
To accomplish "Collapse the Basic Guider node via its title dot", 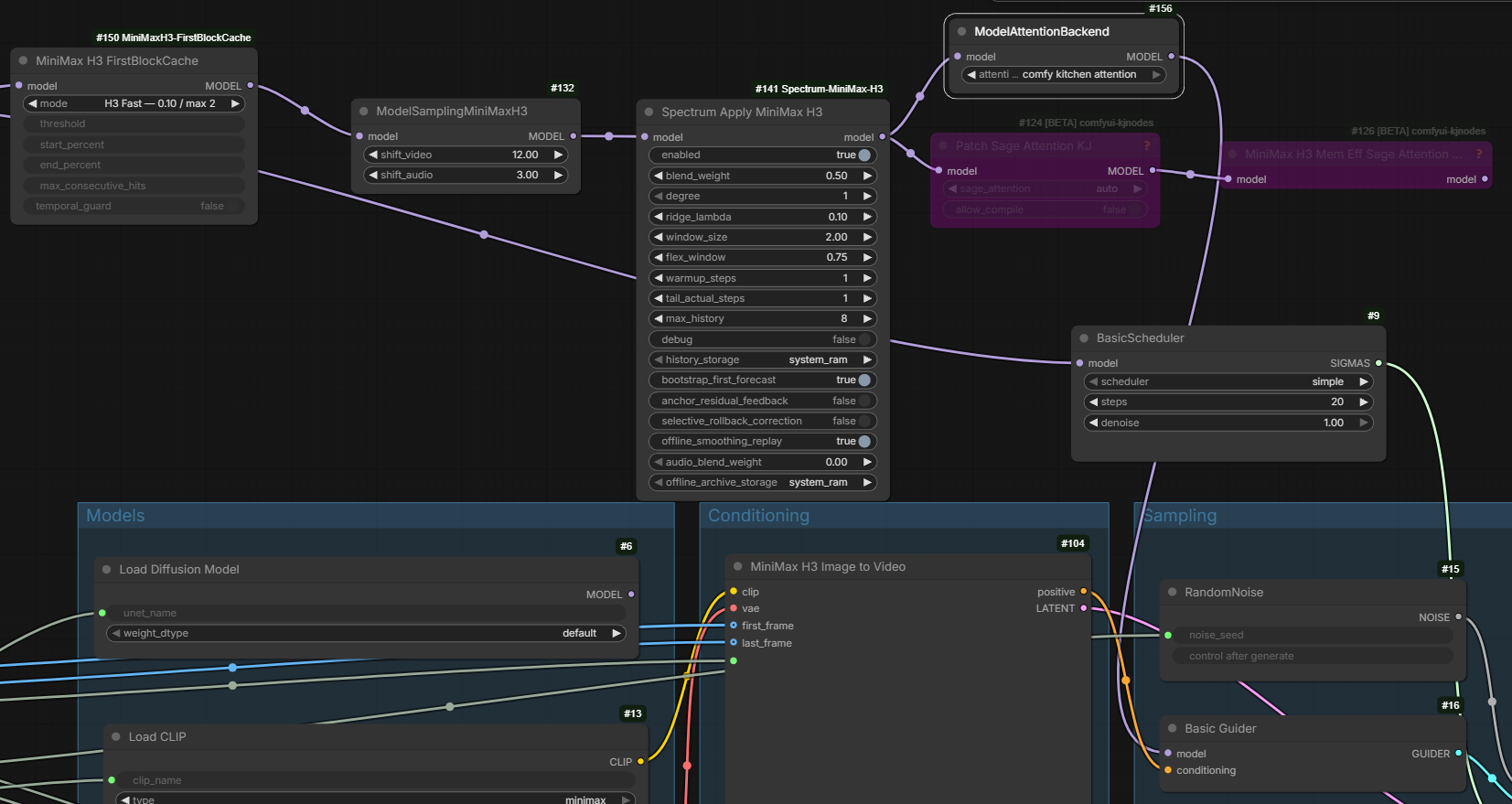I will 1172,729.
